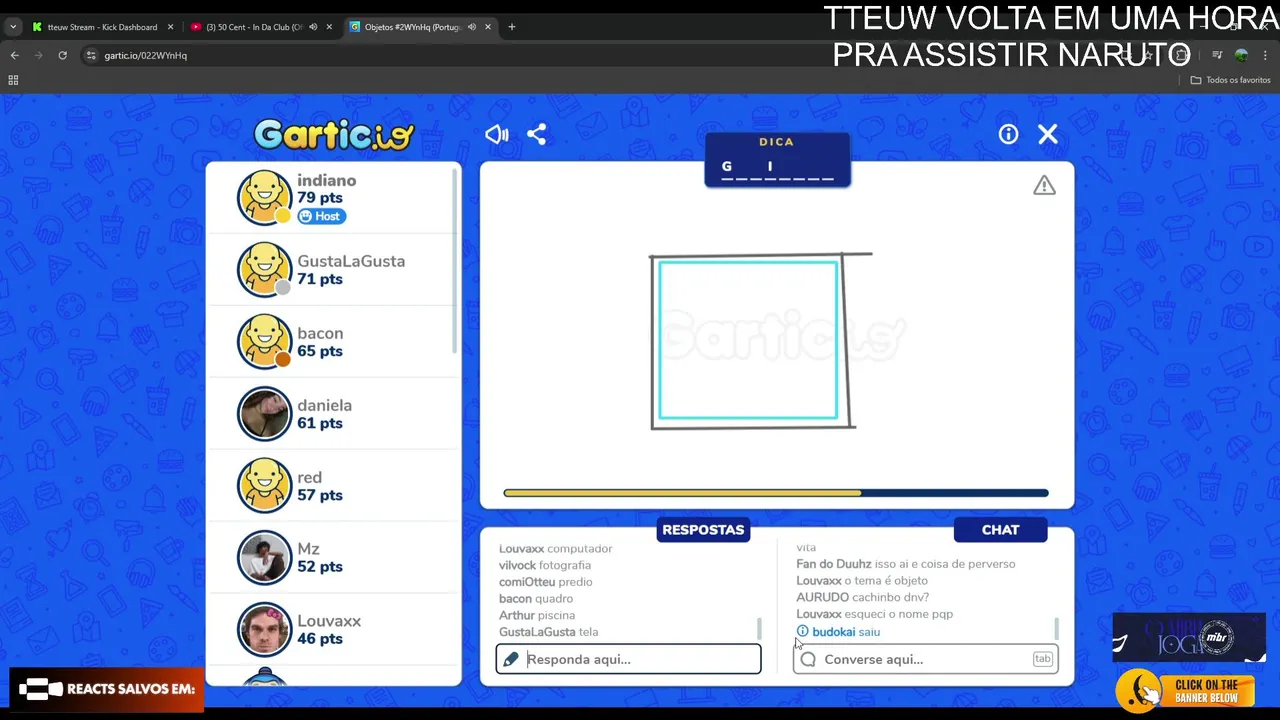1280x720 pixels.
Task: Click answer row 'Arthur piscina'
Action: [x=537, y=615]
